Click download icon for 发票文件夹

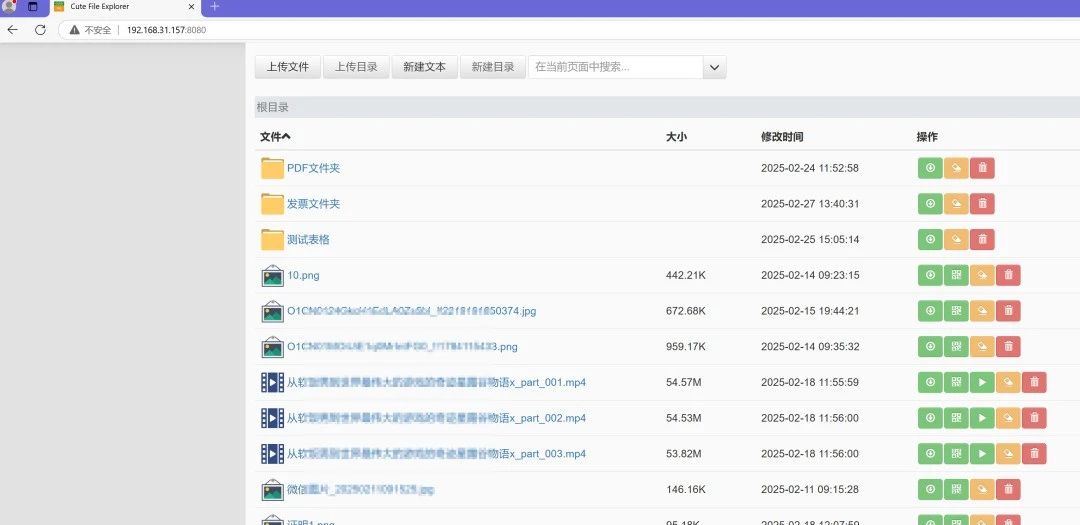coord(930,204)
